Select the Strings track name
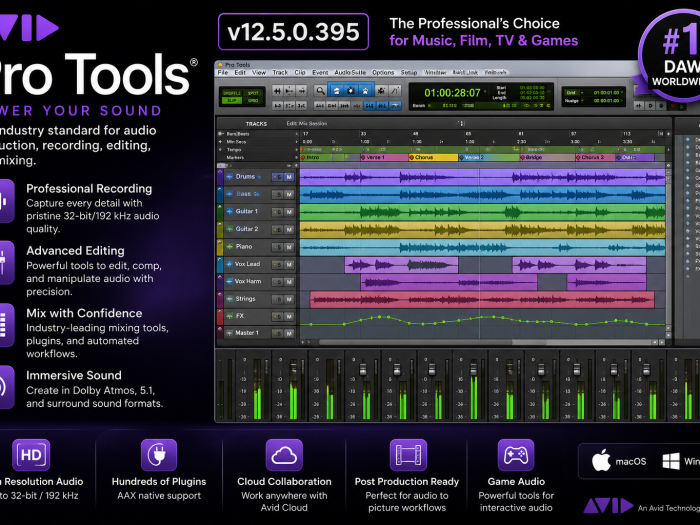Image resolution: width=700 pixels, height=525 pixels. point(245,299)
